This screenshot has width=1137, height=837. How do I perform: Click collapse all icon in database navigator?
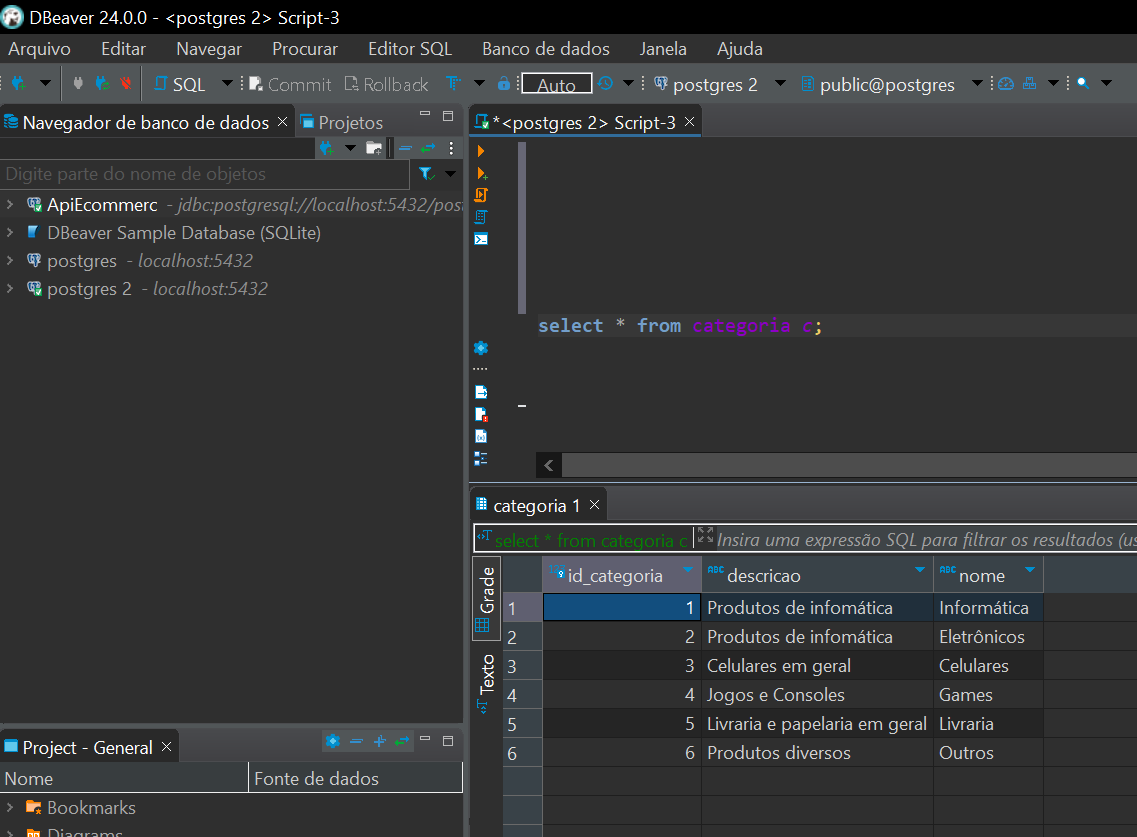click(x=405, y=148)
